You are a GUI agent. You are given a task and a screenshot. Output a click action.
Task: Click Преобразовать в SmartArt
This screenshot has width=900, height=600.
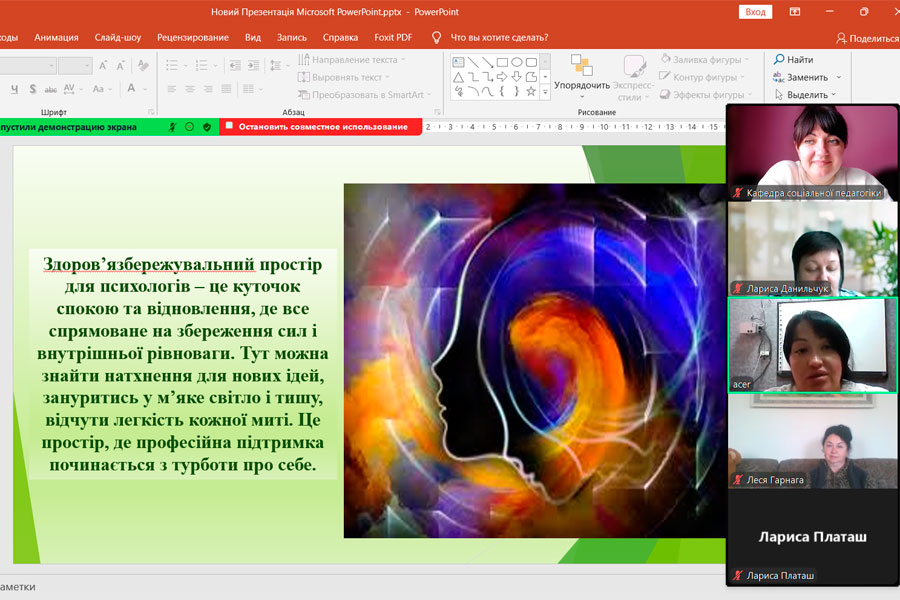364,95
